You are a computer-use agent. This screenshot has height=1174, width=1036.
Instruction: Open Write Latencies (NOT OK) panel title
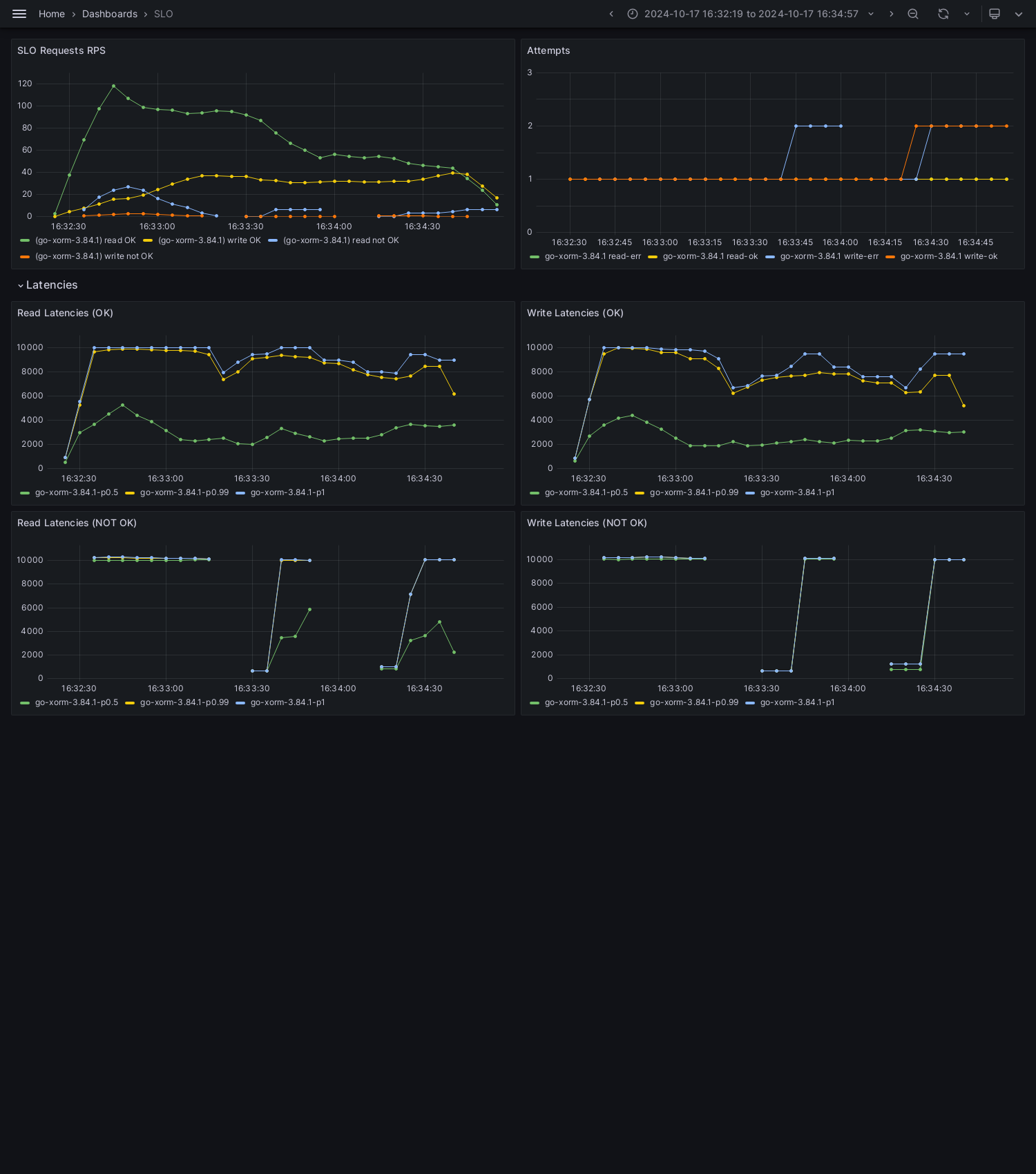[x=587, y=523]
